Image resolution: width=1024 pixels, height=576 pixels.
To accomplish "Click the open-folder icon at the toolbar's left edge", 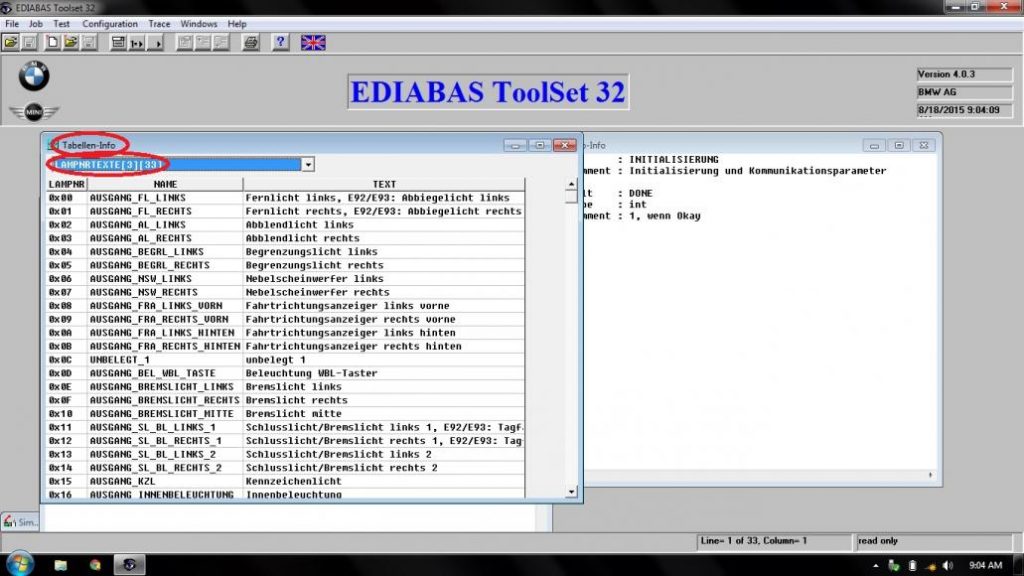I will [x=10, y=43].
